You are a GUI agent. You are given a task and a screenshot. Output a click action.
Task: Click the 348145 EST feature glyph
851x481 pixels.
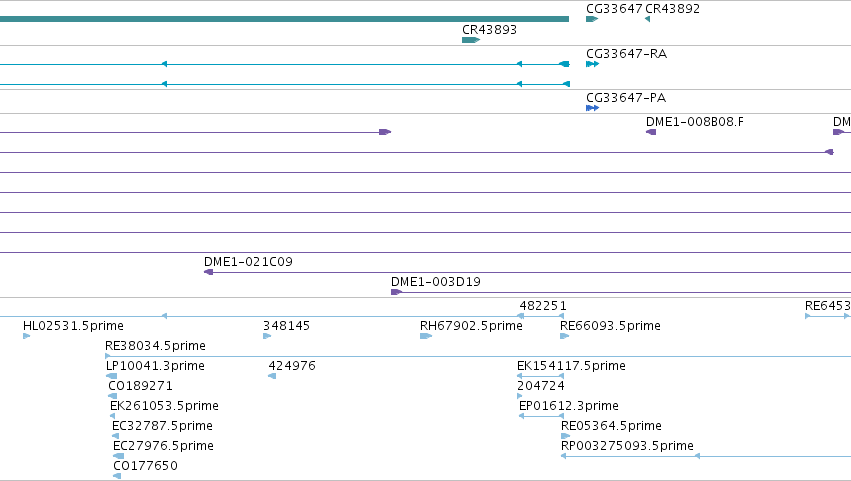coord(267,336)
